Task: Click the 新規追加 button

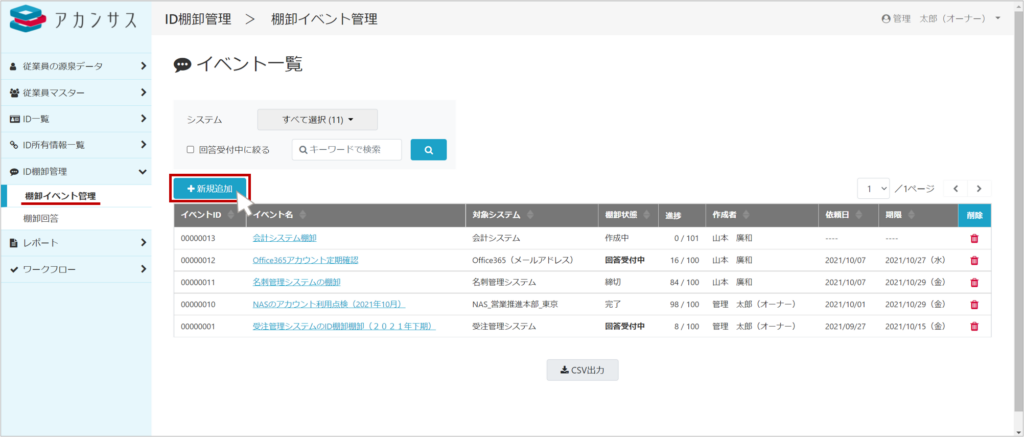Action: coord(209,188)
